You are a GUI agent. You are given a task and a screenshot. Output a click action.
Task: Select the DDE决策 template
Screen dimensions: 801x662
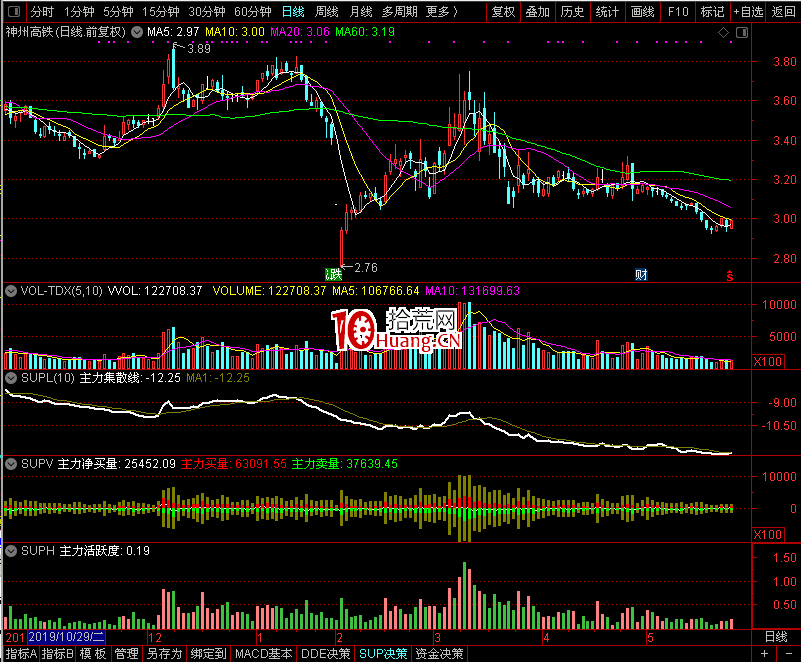(x=325, y=654)
